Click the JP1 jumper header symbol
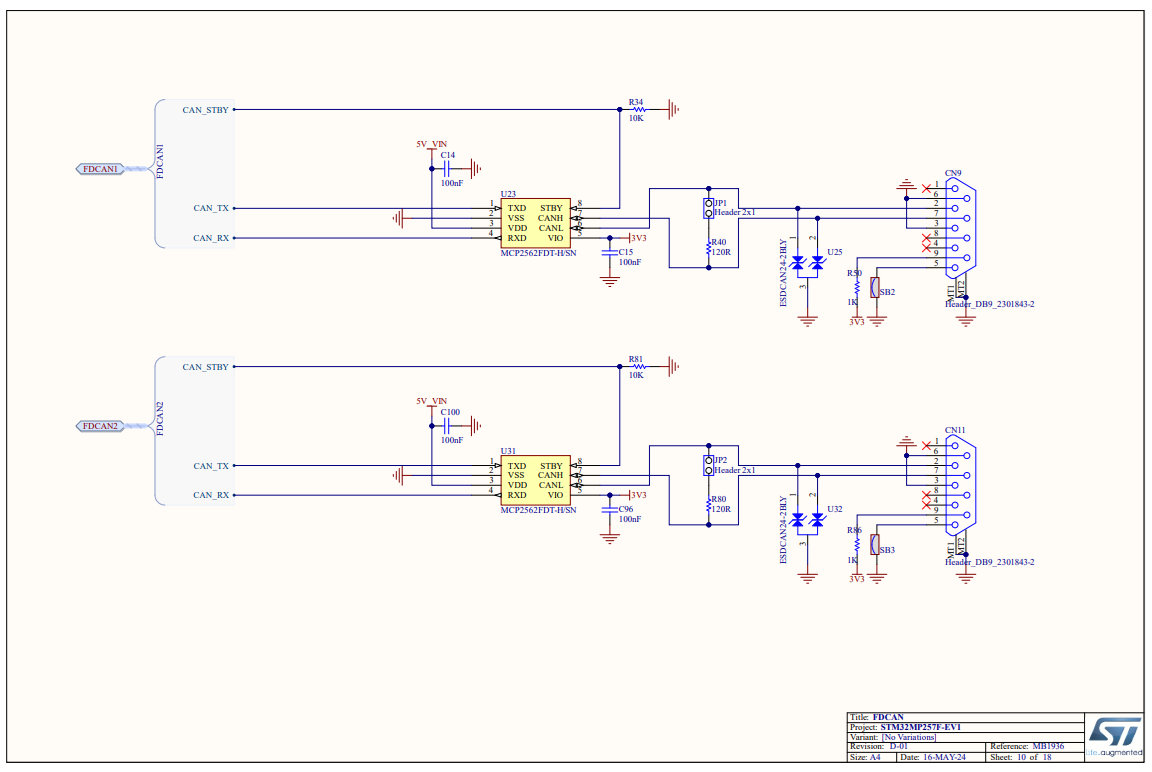This screenshot has height=772, width=1152. (x=708, y=209)
